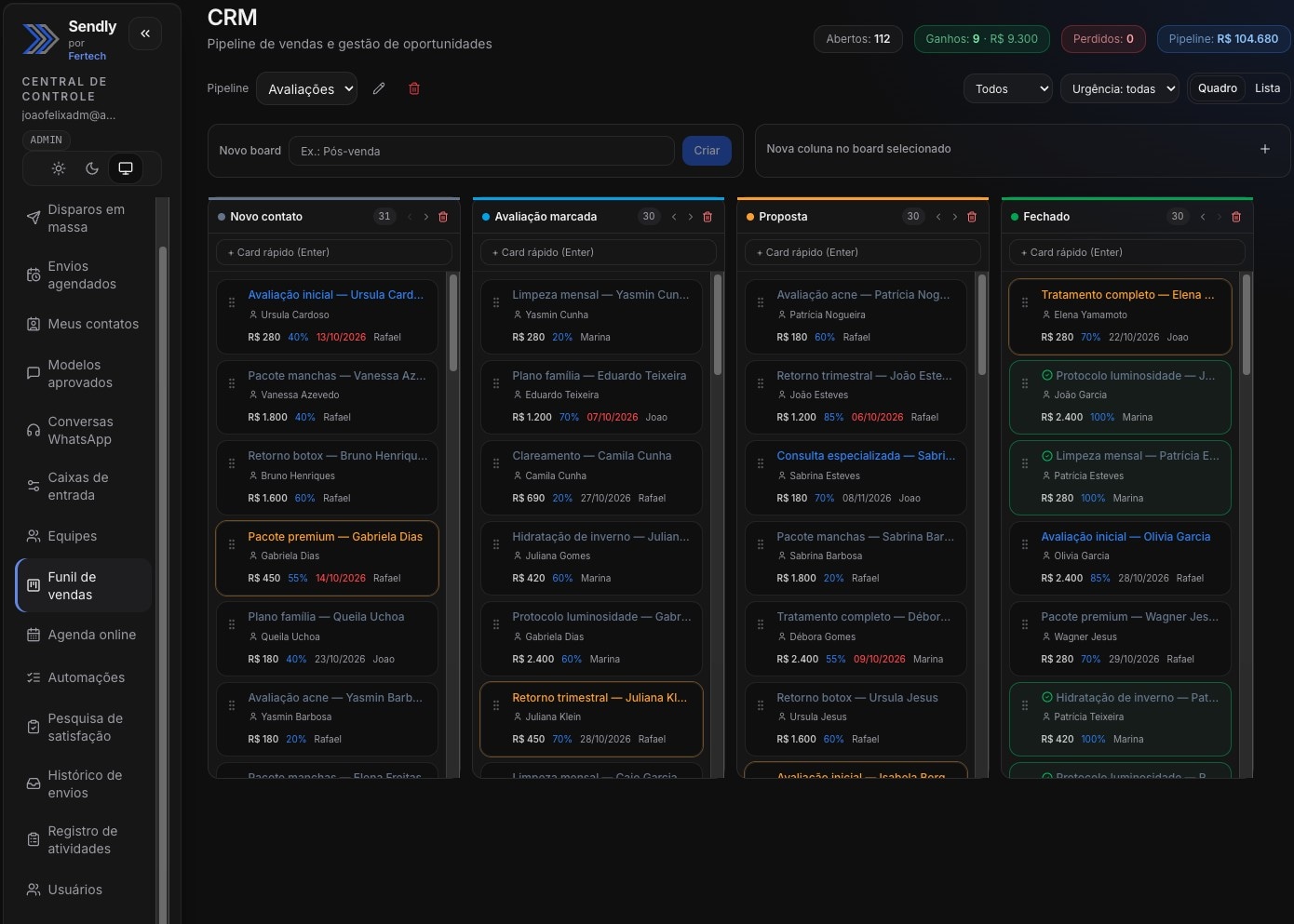Open Conversas WhatsApp page

click(x=84, y=431)
